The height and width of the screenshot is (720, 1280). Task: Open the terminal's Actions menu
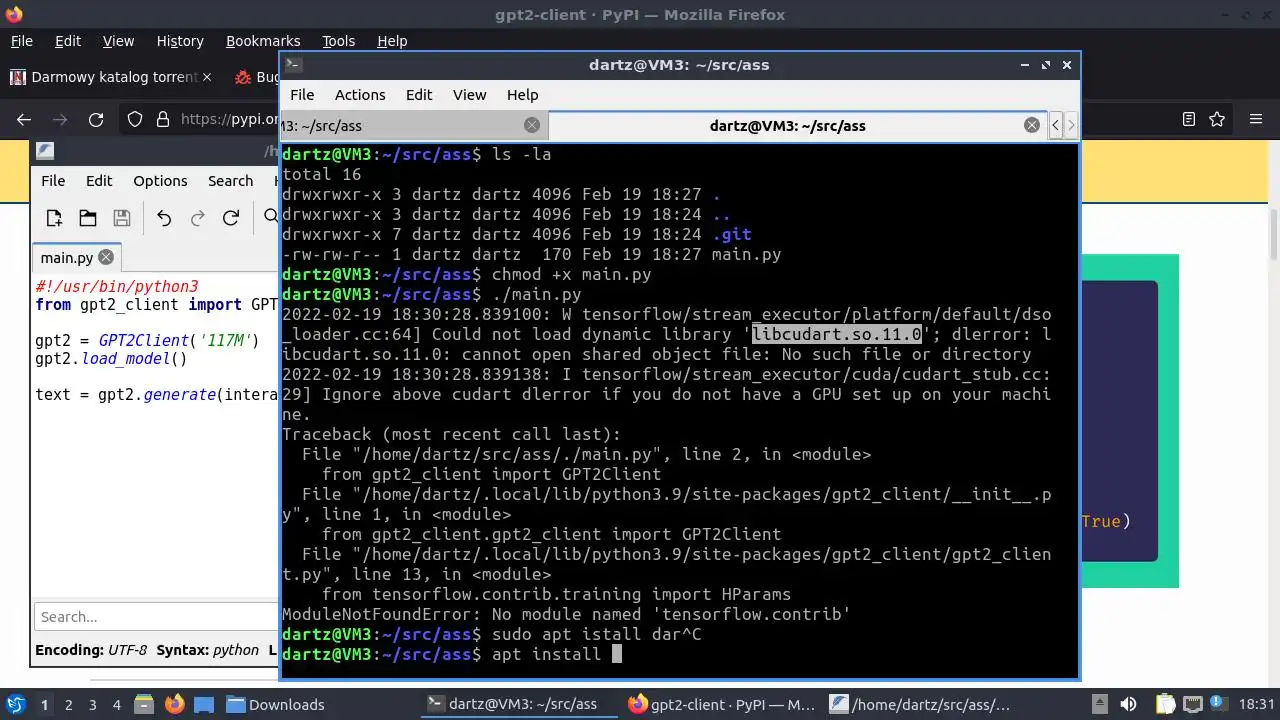coord(360,95)
